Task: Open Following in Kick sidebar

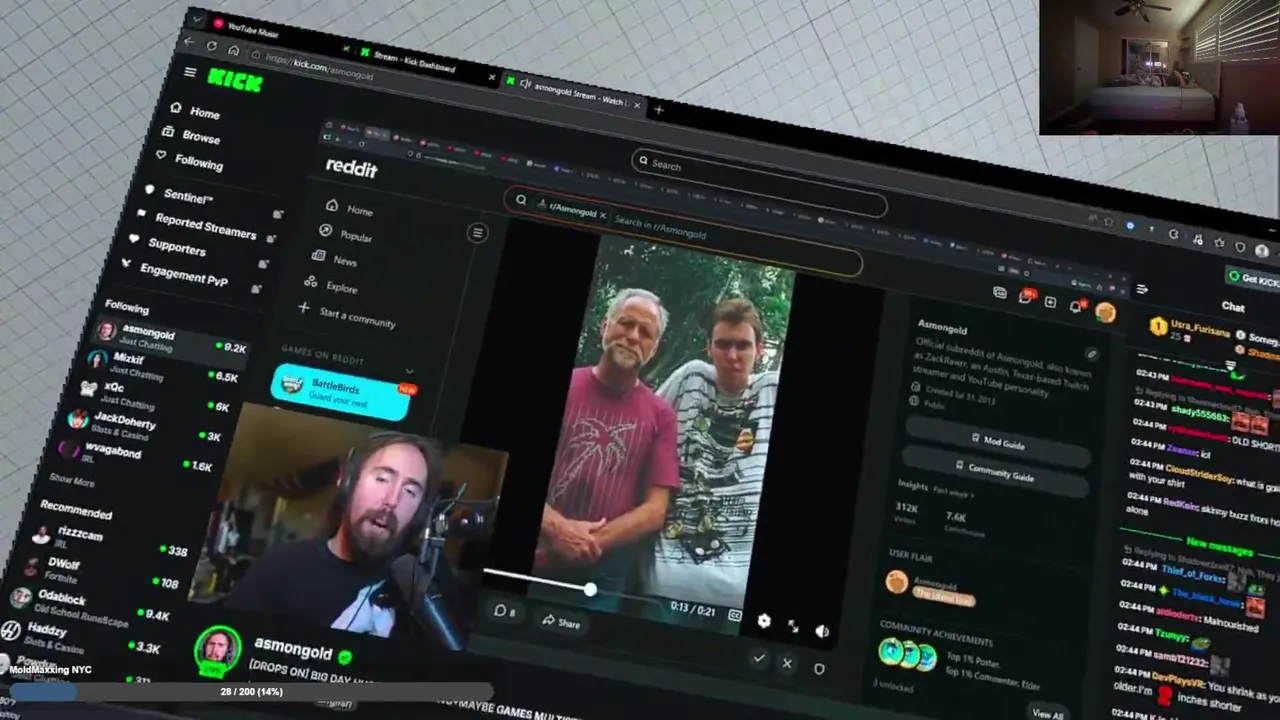Action: (x=190, y=160)
